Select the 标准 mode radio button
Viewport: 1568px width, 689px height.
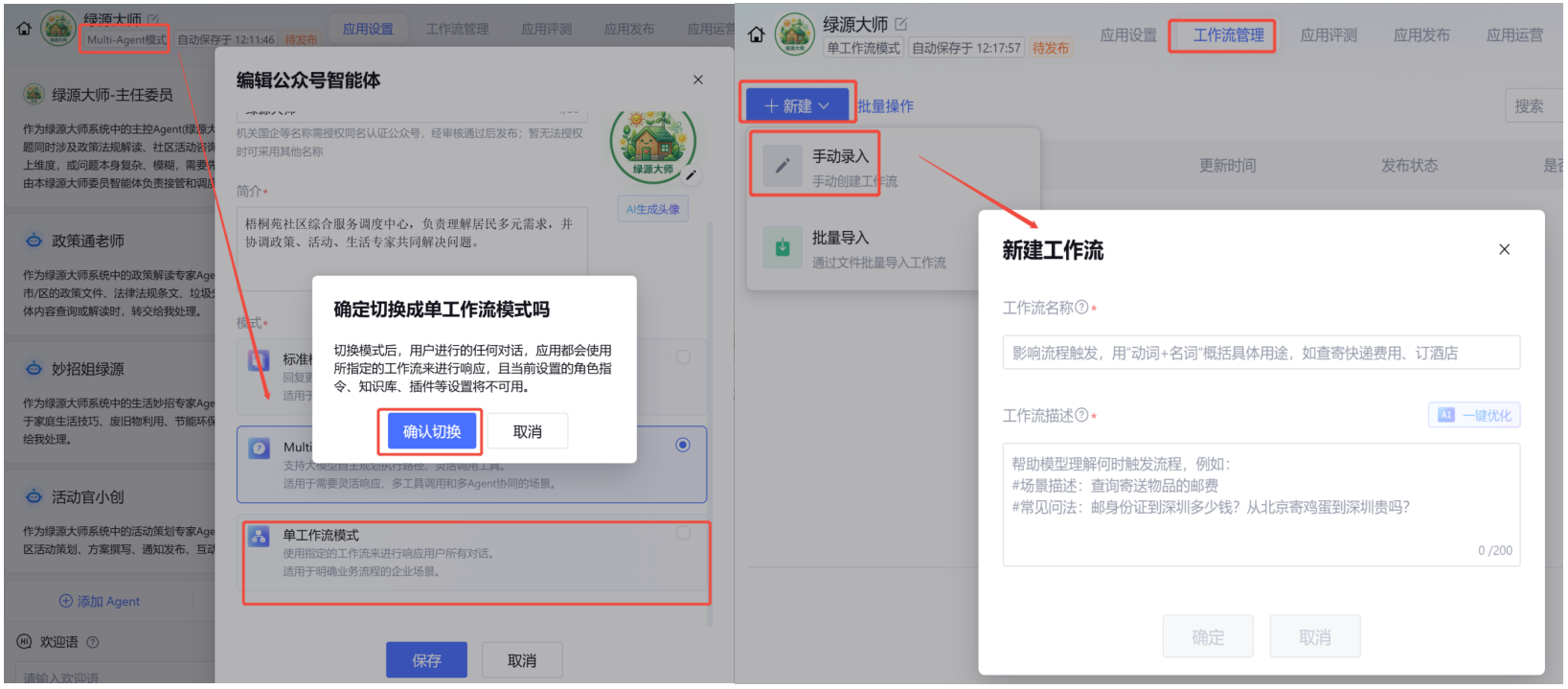(x=683, y=356)
